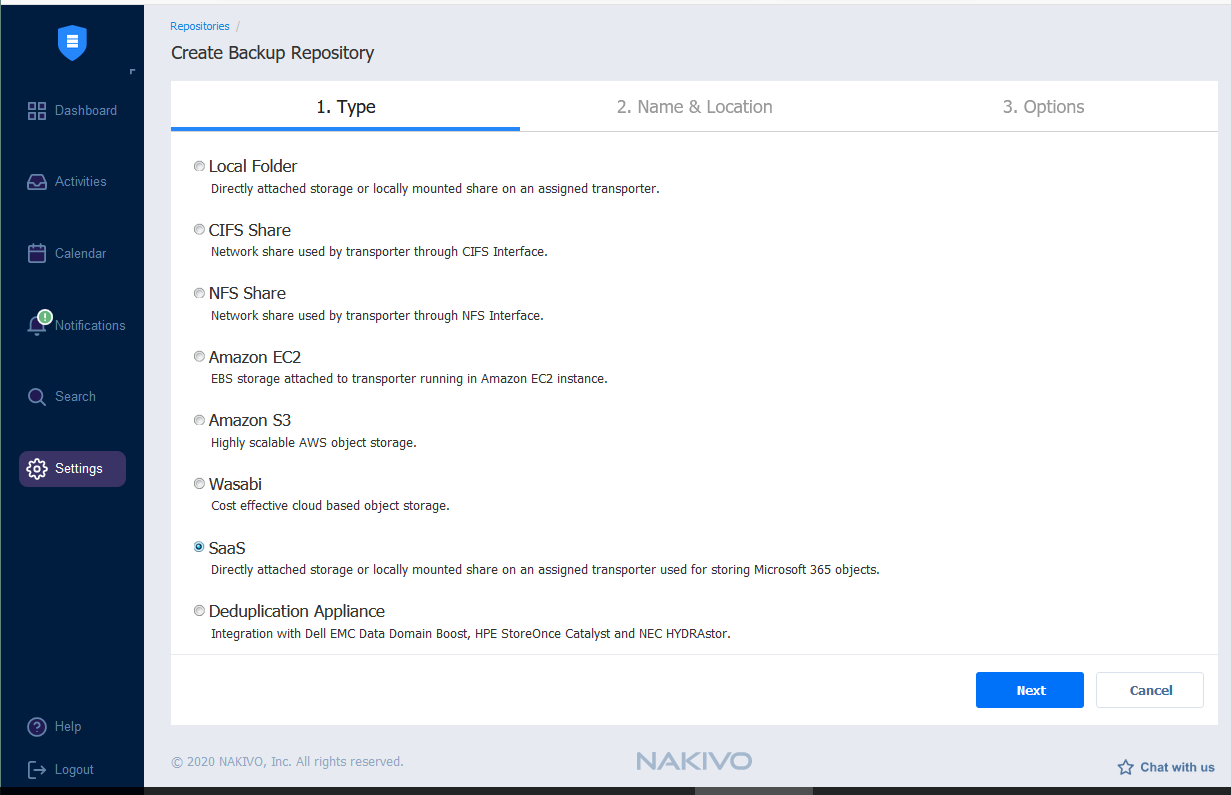Click Dell EMC Data Domain Boost description
The height and width of the screenshot is (795, 1231).
pyautogui.click(x=471, y=634)
